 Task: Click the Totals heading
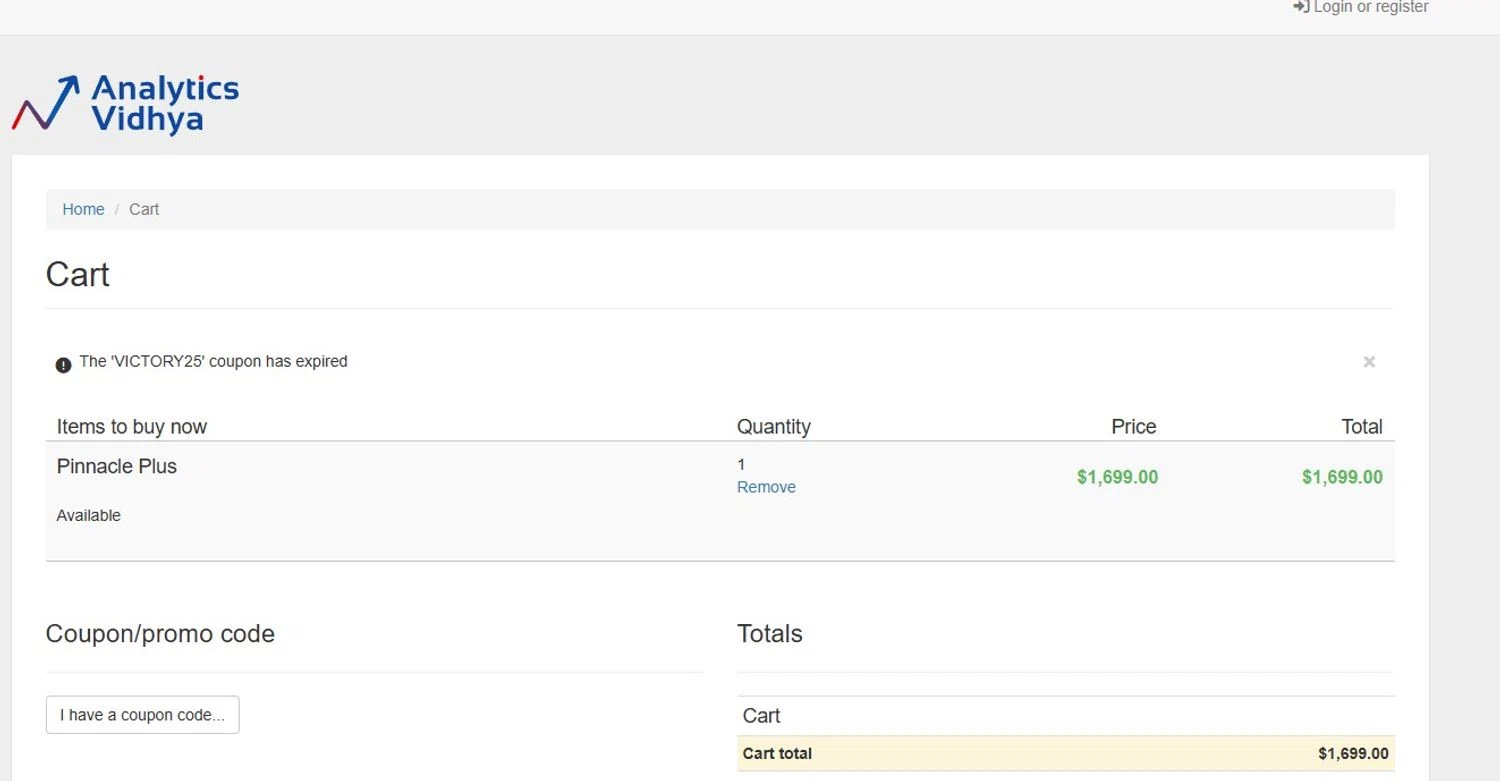tap(770, 634)
